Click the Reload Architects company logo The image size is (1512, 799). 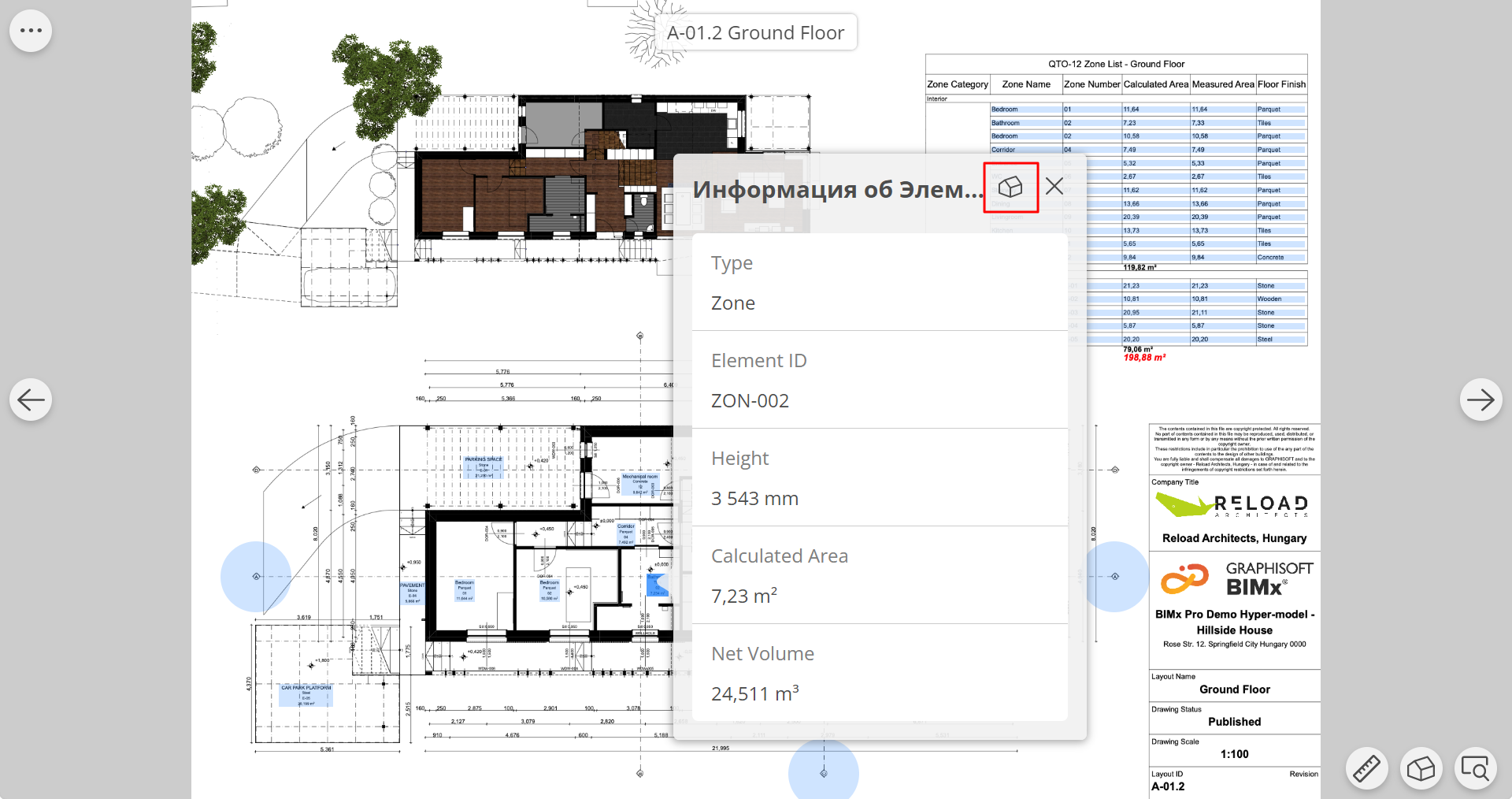point(1233,504)
